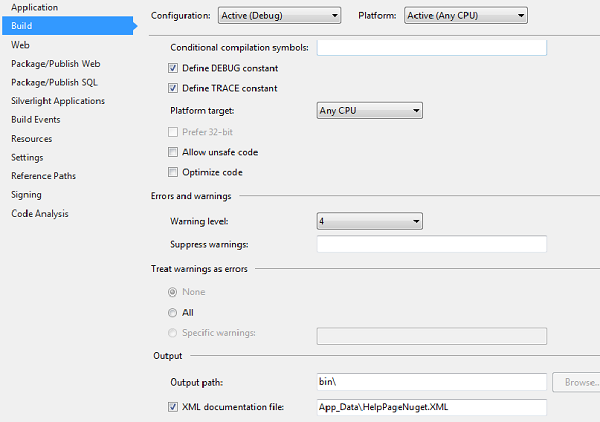Focus the Suppress warnings text box
The image size is (600, 422).
point(431,244)
